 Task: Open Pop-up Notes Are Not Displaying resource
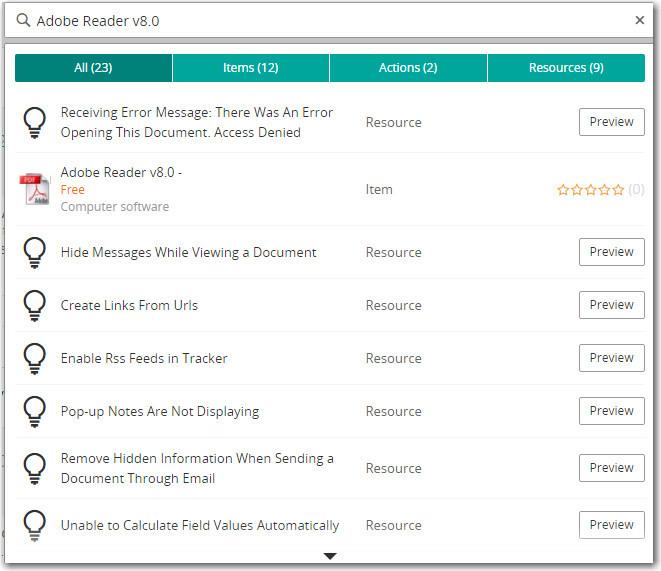tap(160, 411)
